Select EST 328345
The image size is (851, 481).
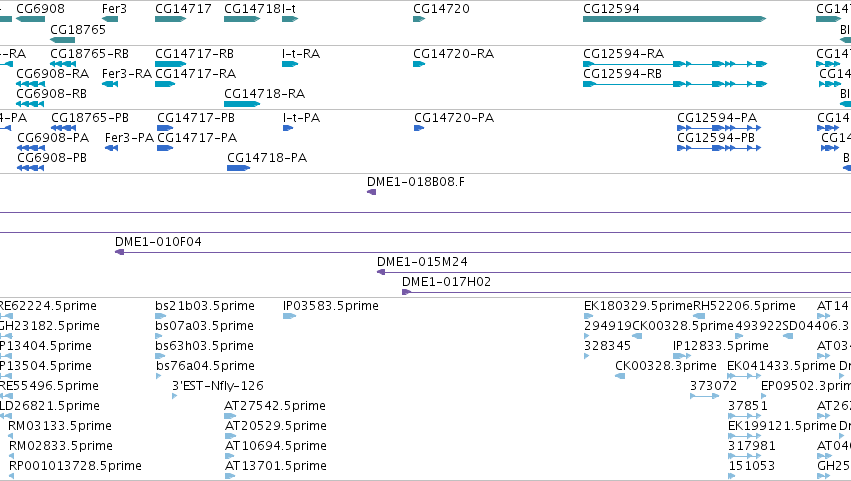tap(607, 346)
